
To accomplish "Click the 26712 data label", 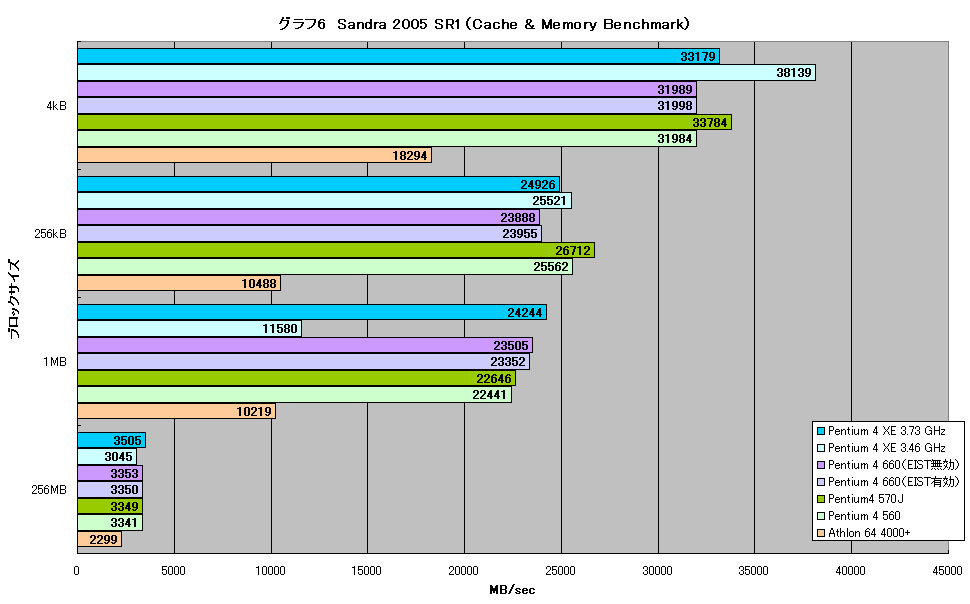I will (572, 250).
